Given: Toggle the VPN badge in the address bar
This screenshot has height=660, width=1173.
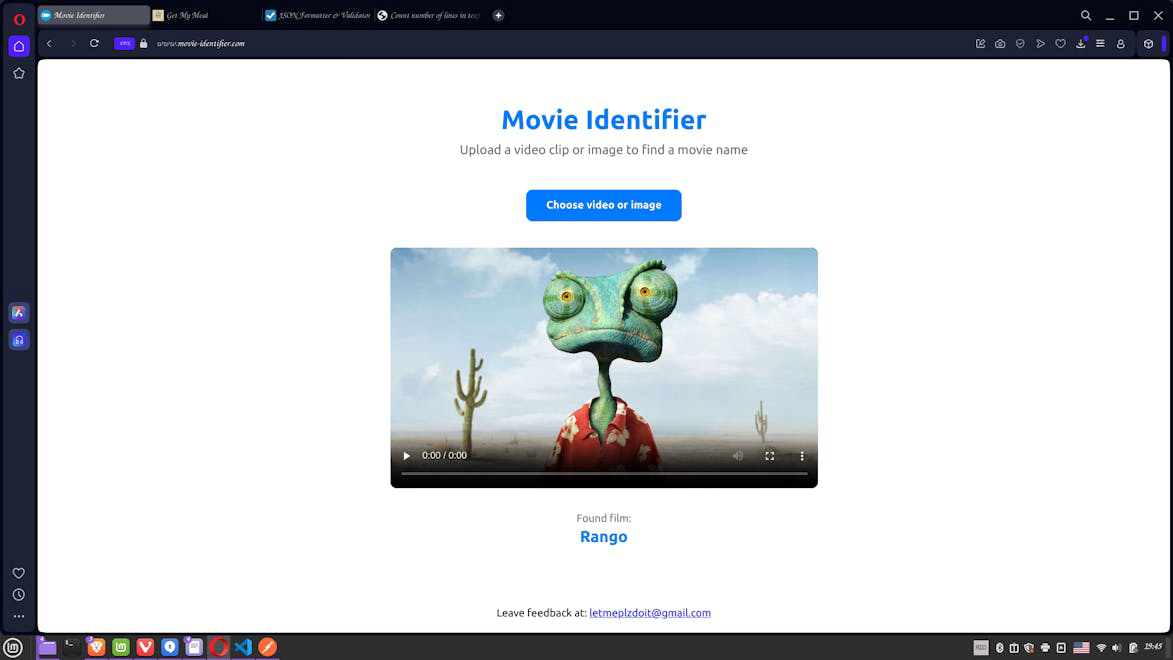Looking at the screenshot, I should (124, 43).
